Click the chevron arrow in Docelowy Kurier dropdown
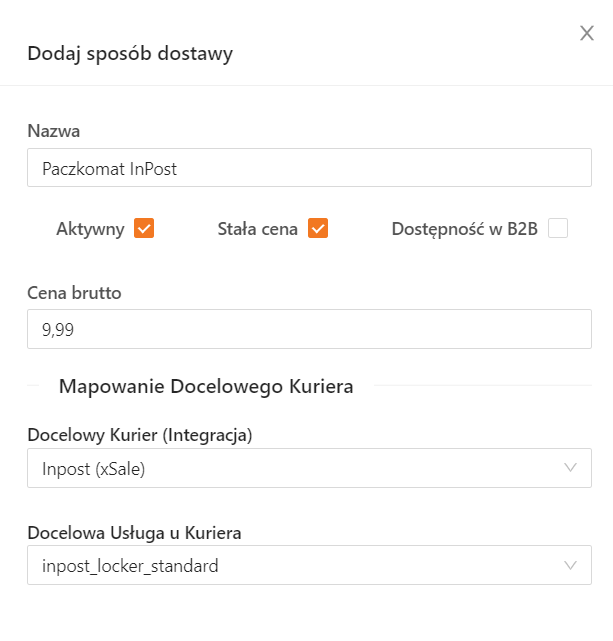The image size is (613, 641). click(571, 468)
